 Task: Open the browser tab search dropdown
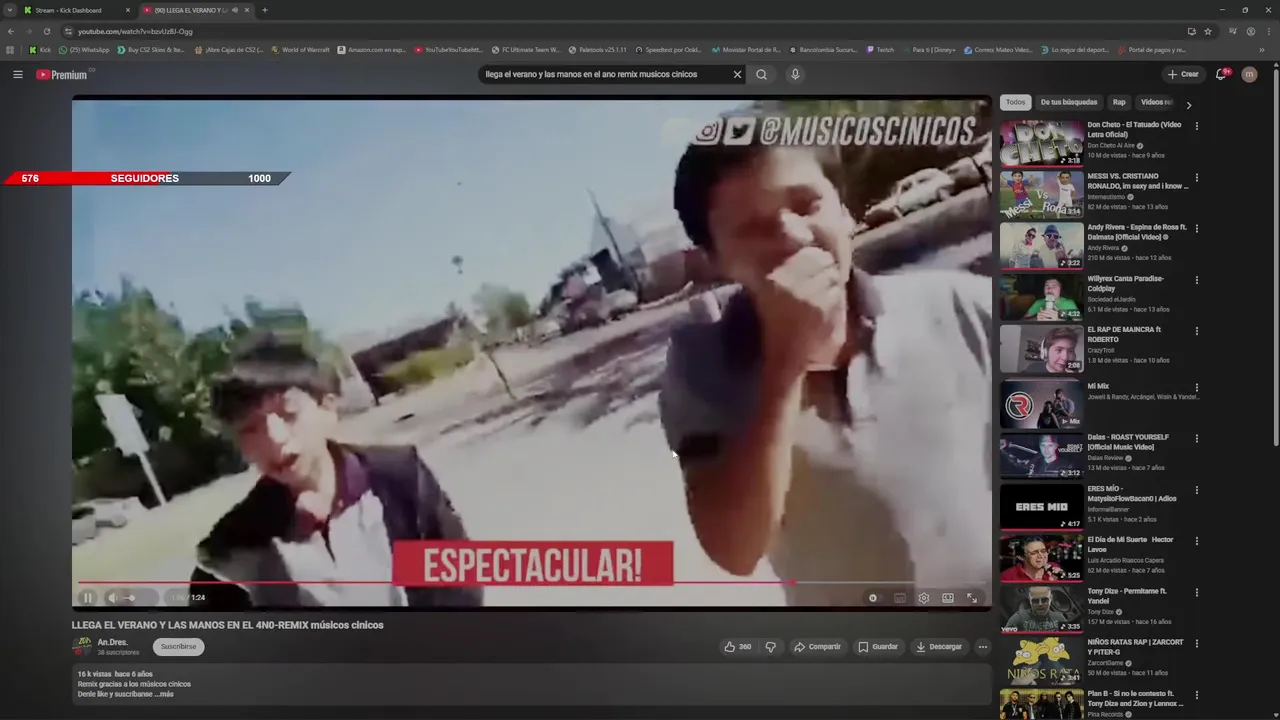coord(9,10)
